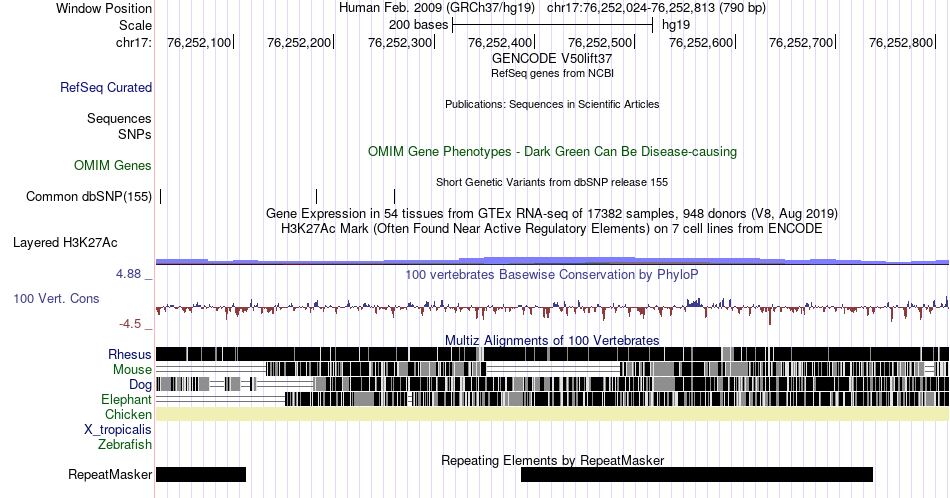Click Short Genetic Variants from dbSNP title
950x498 pixels.
(552, 182)
